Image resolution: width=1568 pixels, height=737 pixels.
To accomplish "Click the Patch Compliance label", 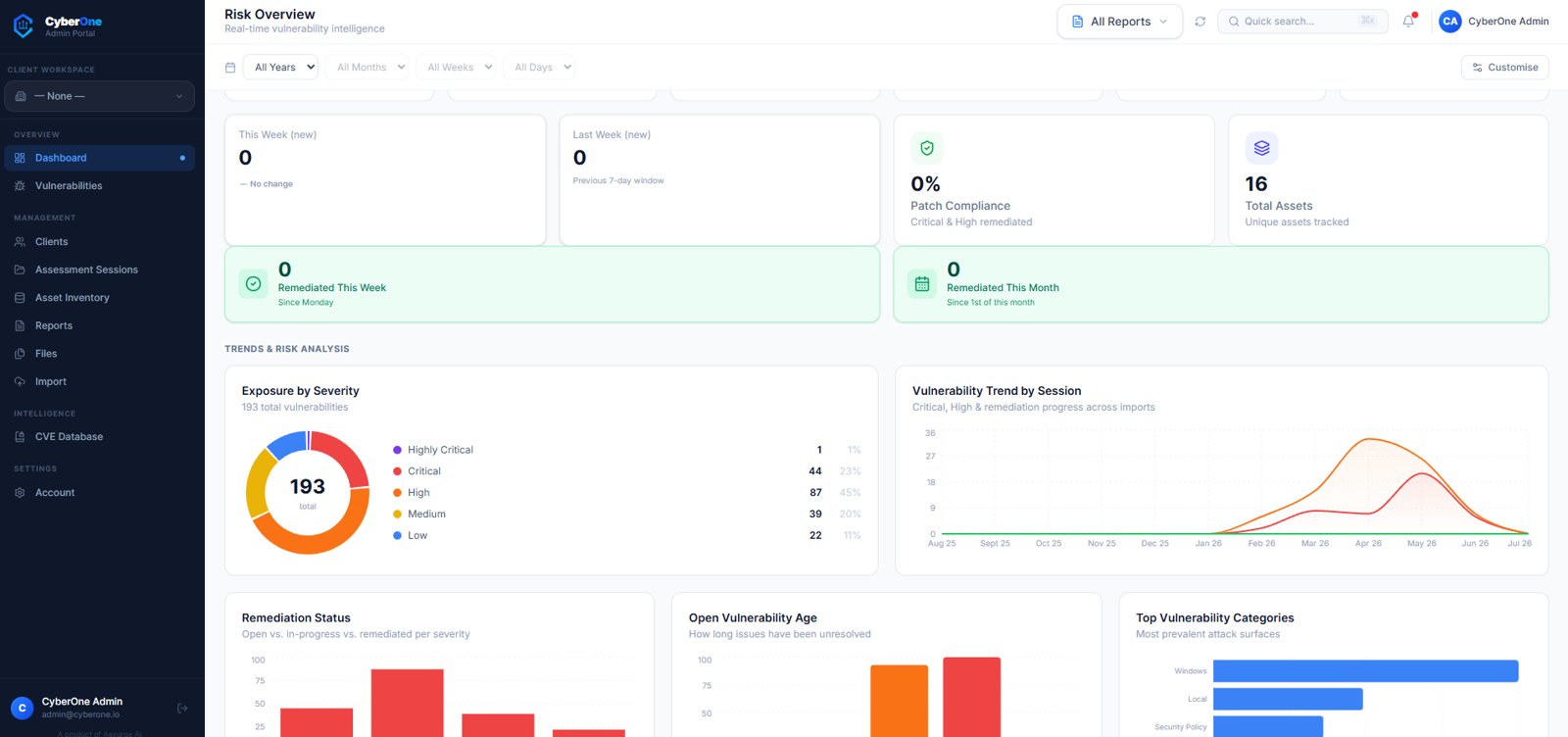I will pos(959,206).
